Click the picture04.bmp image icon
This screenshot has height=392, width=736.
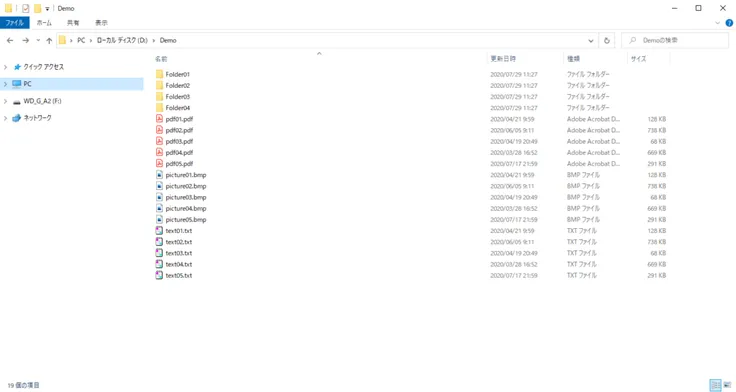[160, 208]
